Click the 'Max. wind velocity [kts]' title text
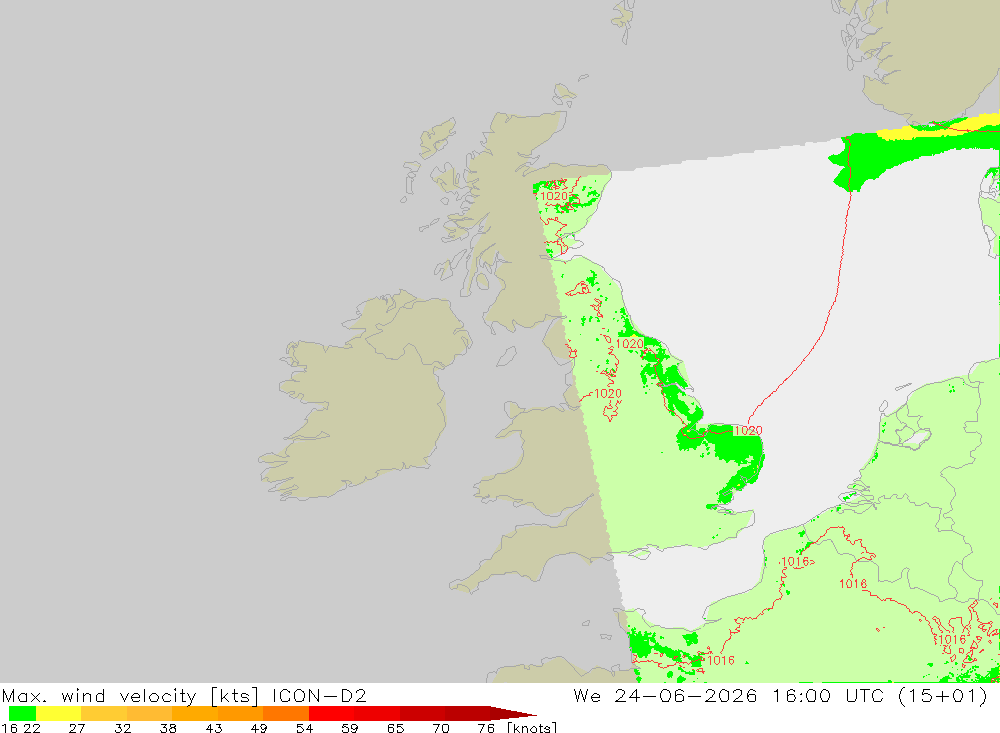 pos(131,695)
